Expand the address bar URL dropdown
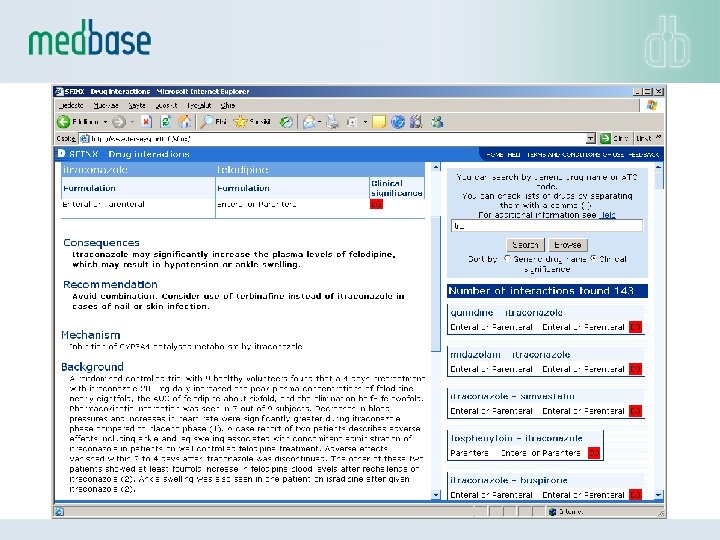This screenshot has height=540, width=720. (591, 138)
